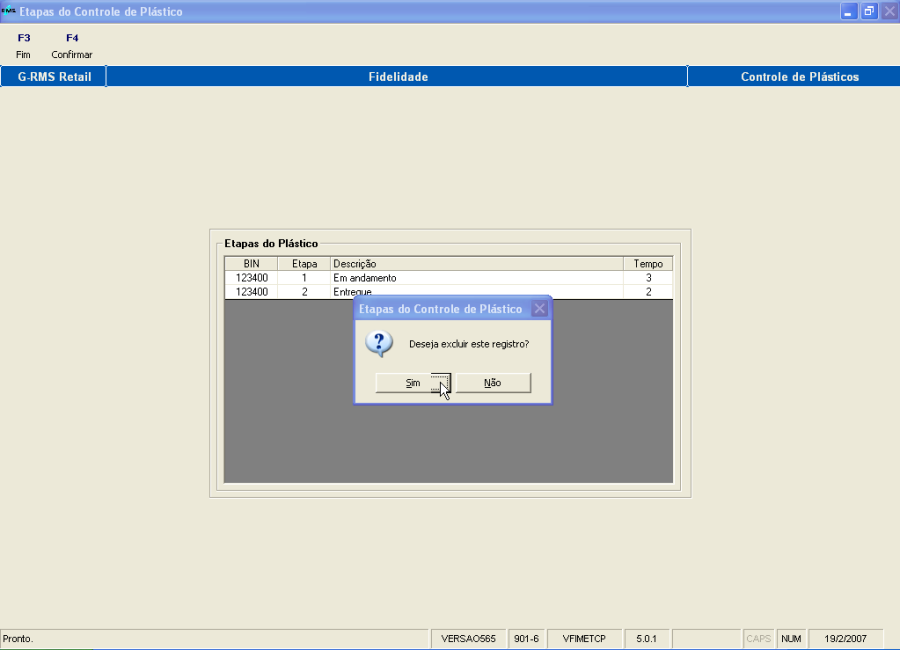The image size is (900, 650).
Task: Cancel deletion with the Não button
Action: tap(493, 383)
